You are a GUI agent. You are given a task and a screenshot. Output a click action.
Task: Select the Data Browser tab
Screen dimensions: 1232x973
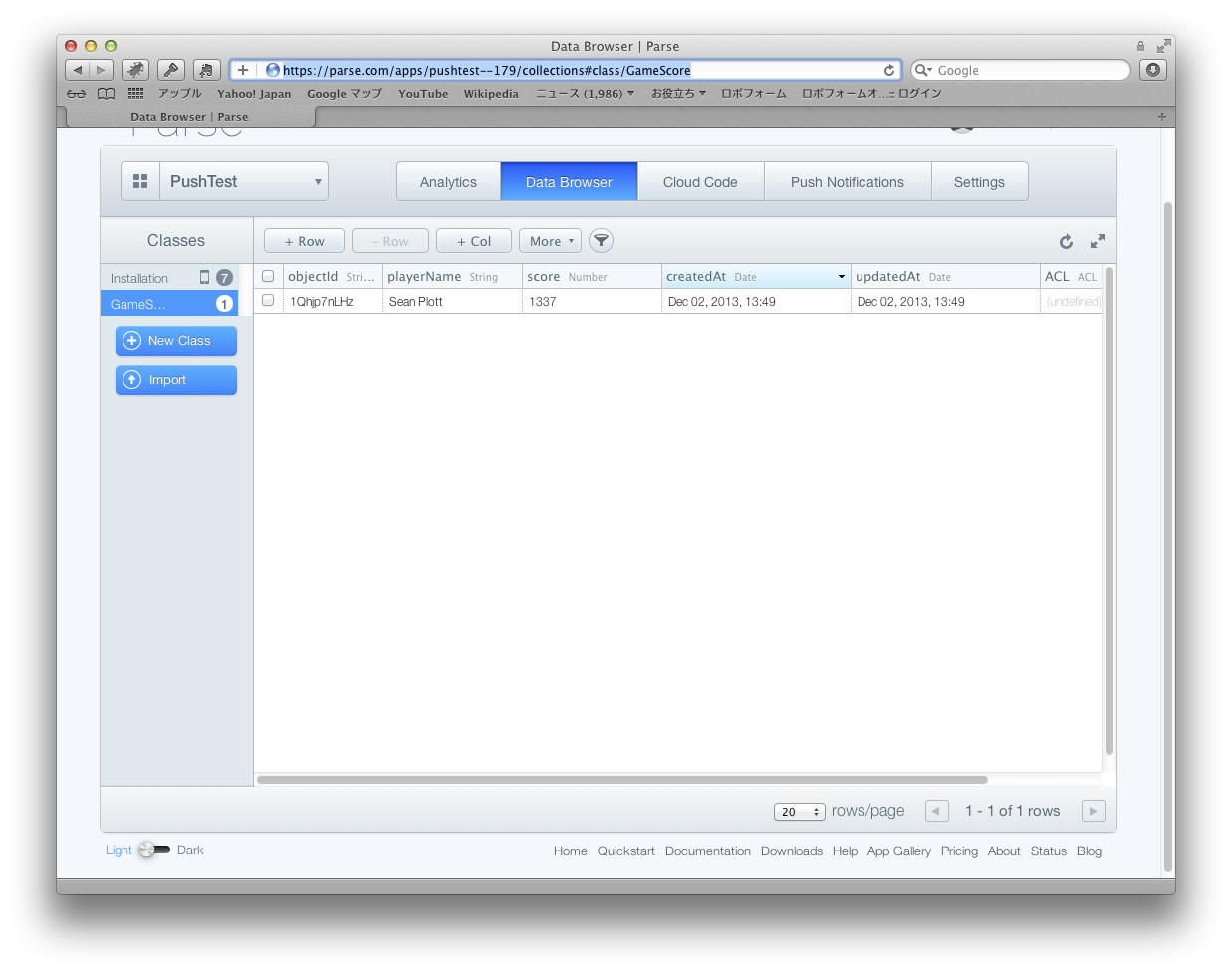[569, 182]
